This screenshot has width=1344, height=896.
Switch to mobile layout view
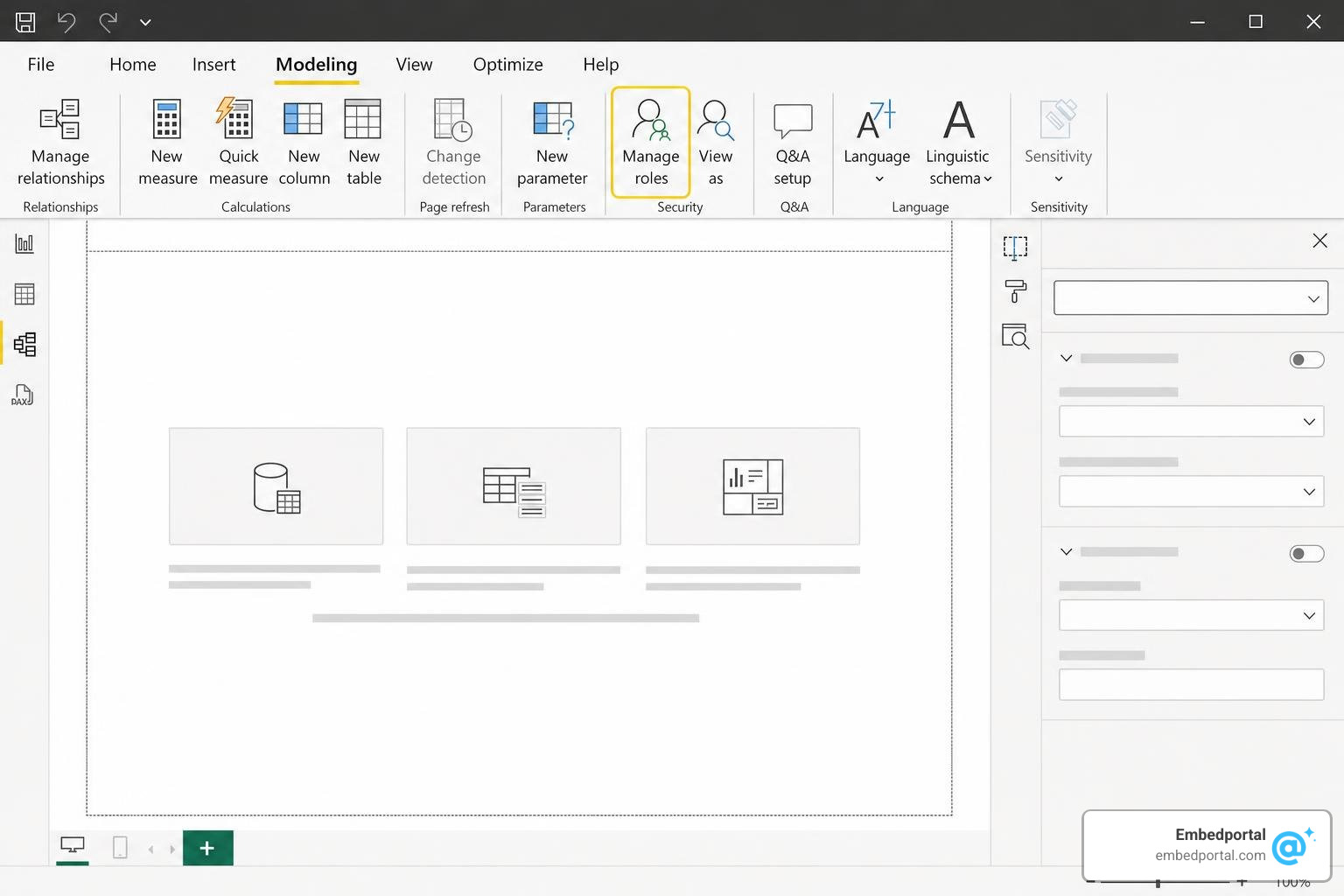point(121,847)
